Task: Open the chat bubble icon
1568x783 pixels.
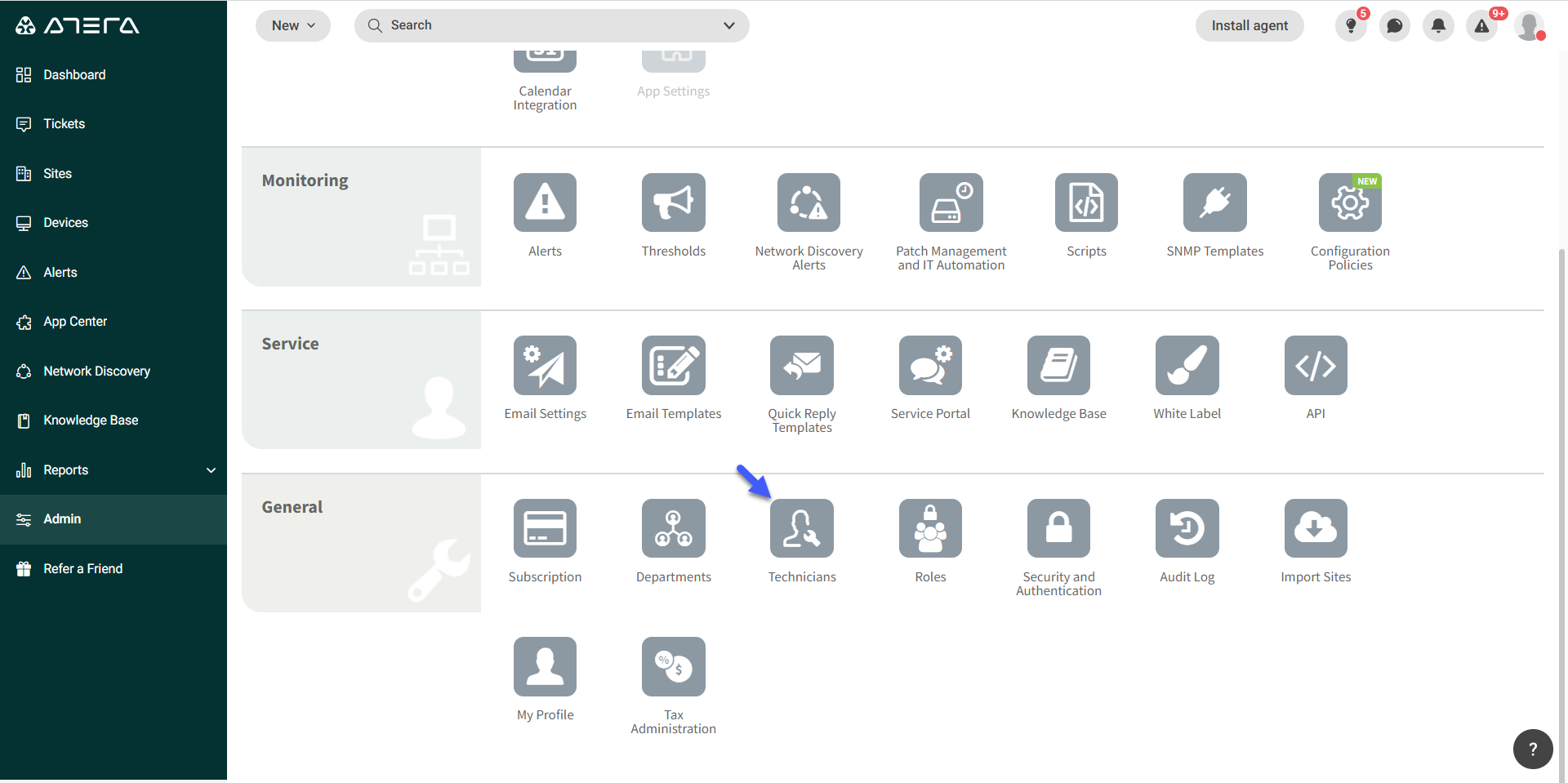Action: point(1395,26)
